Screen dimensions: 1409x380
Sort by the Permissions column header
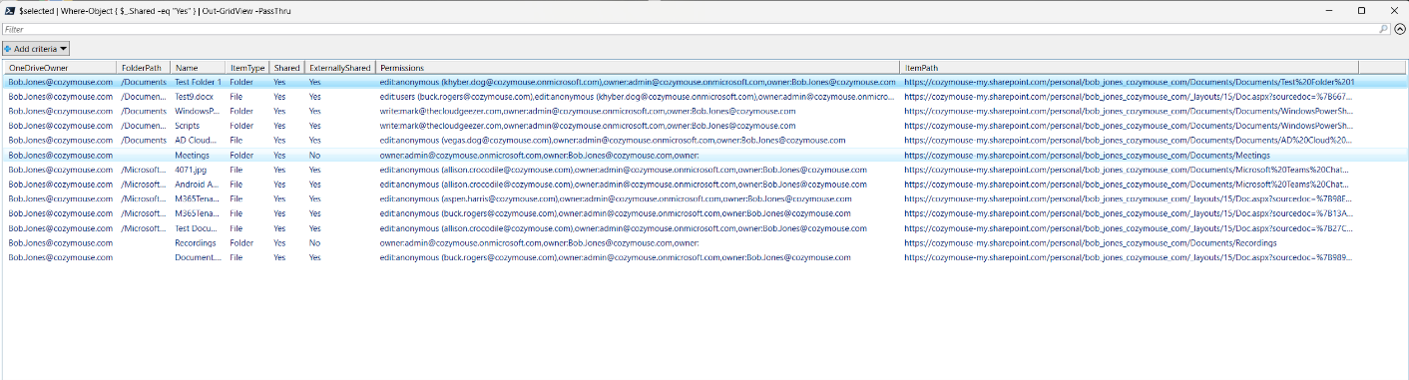pos(638,67)
